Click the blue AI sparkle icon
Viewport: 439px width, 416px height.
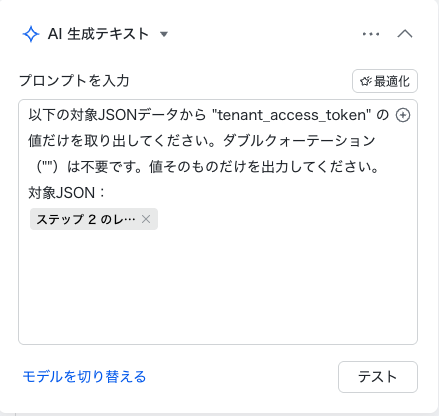click(31, 34)
